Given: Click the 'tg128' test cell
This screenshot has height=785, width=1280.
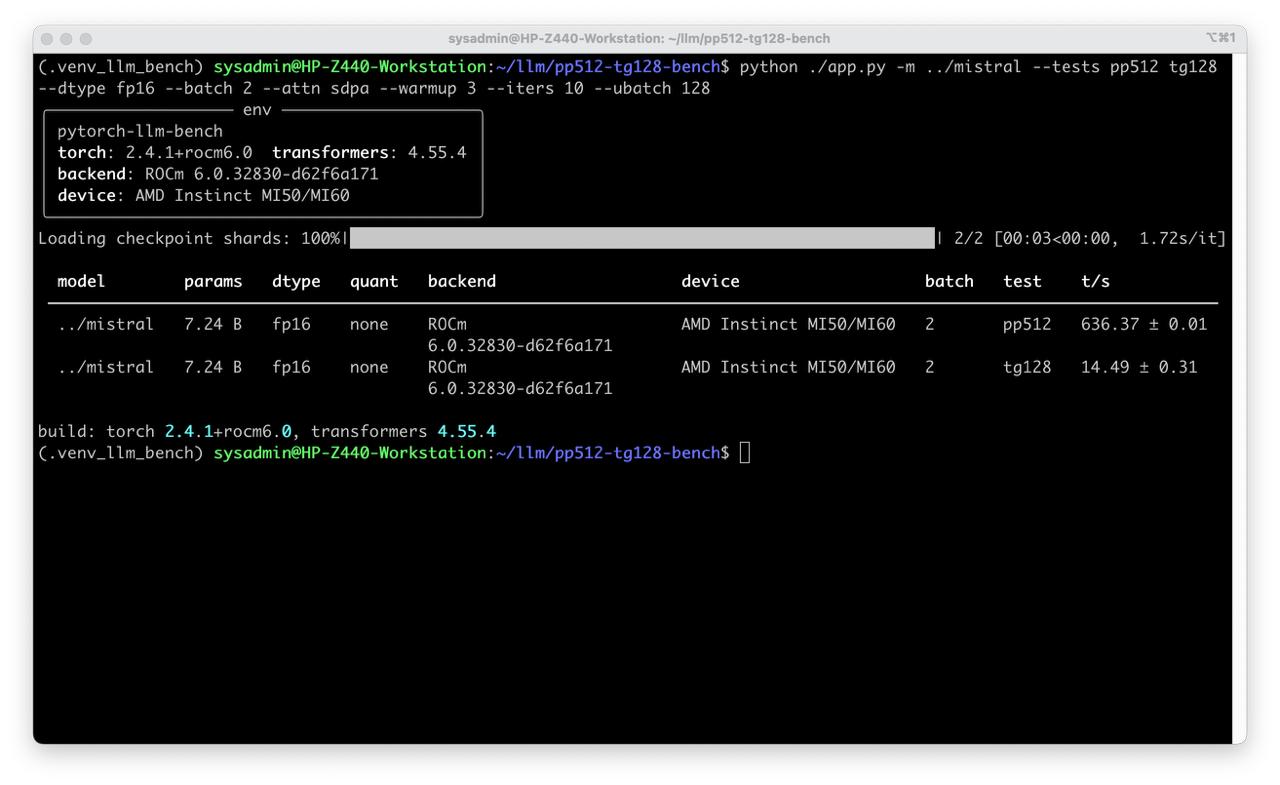Looking at the screenshot, I should pos(1027,367).
